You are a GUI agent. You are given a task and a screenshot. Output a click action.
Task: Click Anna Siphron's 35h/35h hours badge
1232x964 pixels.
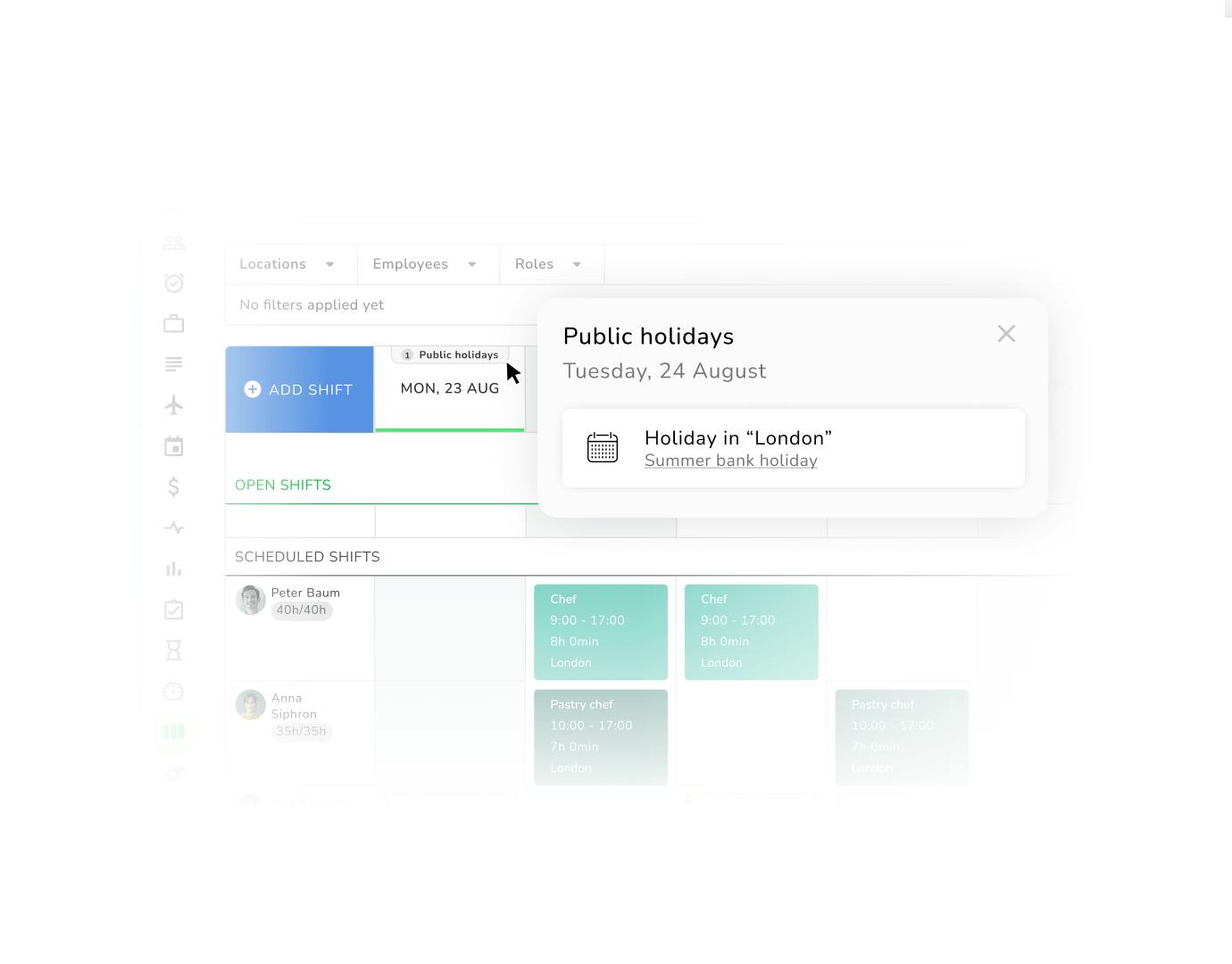pos(302,731)
